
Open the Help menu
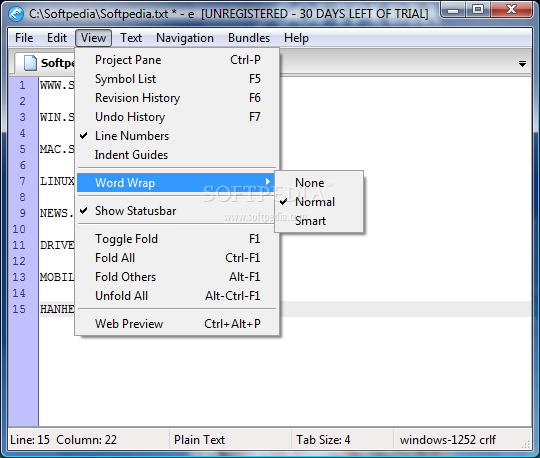(x=296, y=38)
